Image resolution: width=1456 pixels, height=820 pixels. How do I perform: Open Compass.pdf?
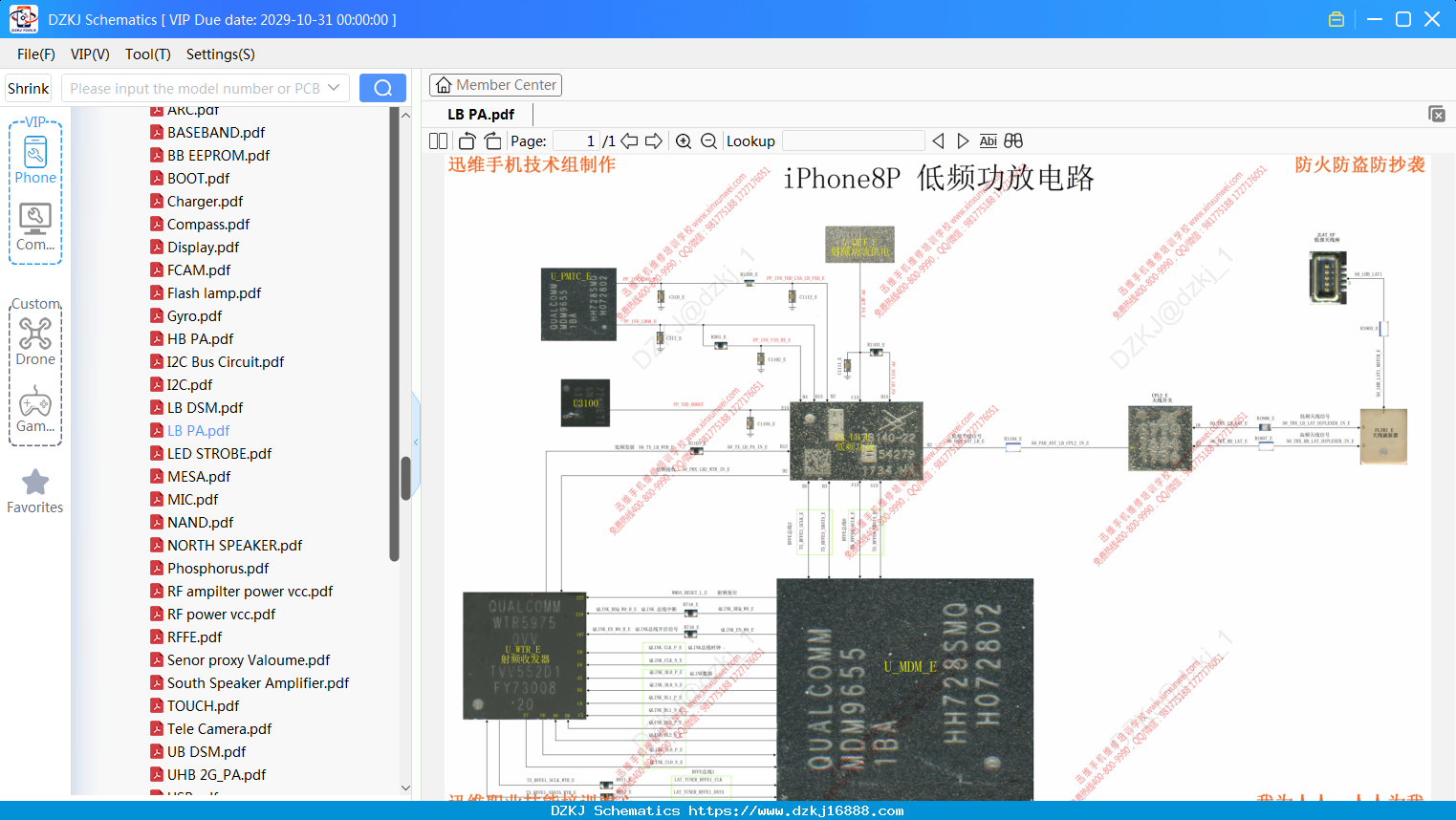(x=208, y=224)
